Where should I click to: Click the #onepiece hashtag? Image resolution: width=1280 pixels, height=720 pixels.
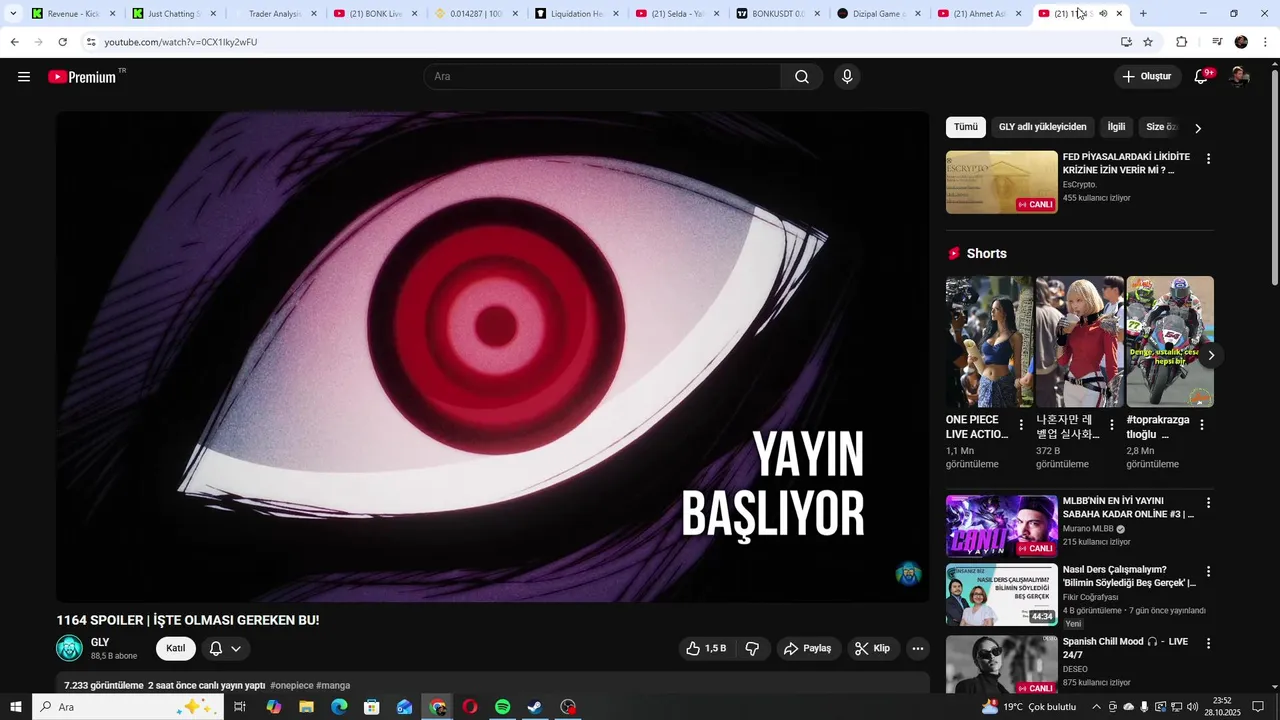click(x=291, y=686)
